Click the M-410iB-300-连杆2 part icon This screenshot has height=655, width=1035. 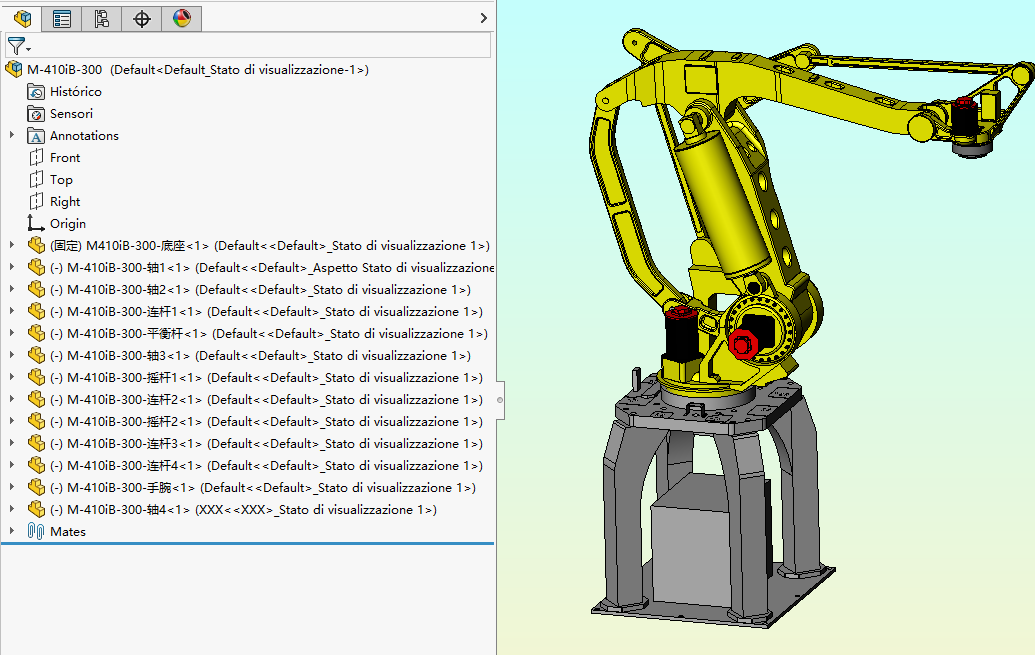(36, 399)
